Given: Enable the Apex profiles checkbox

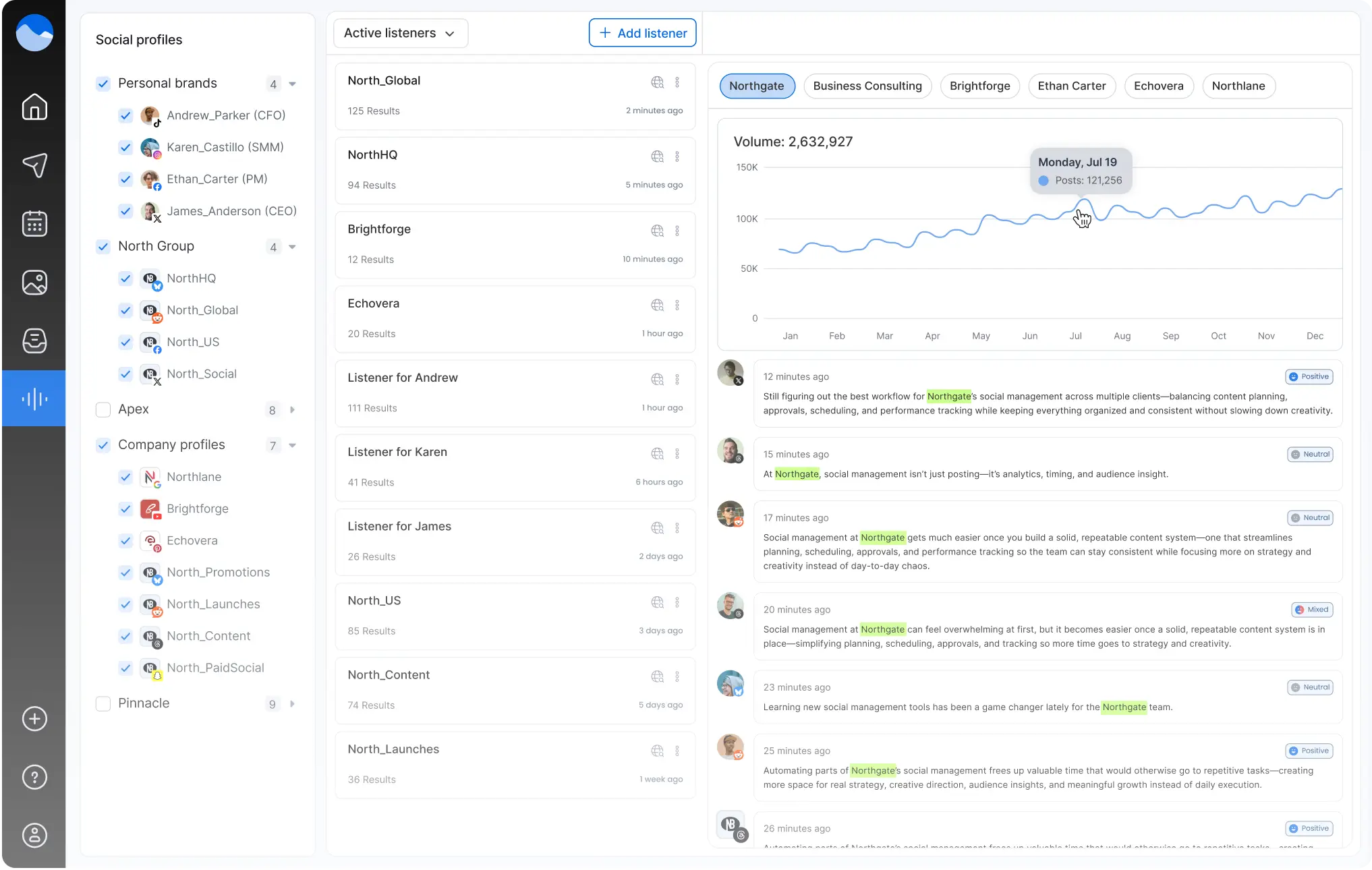Looking at the screenshot, I should click(x=103, y=409).
